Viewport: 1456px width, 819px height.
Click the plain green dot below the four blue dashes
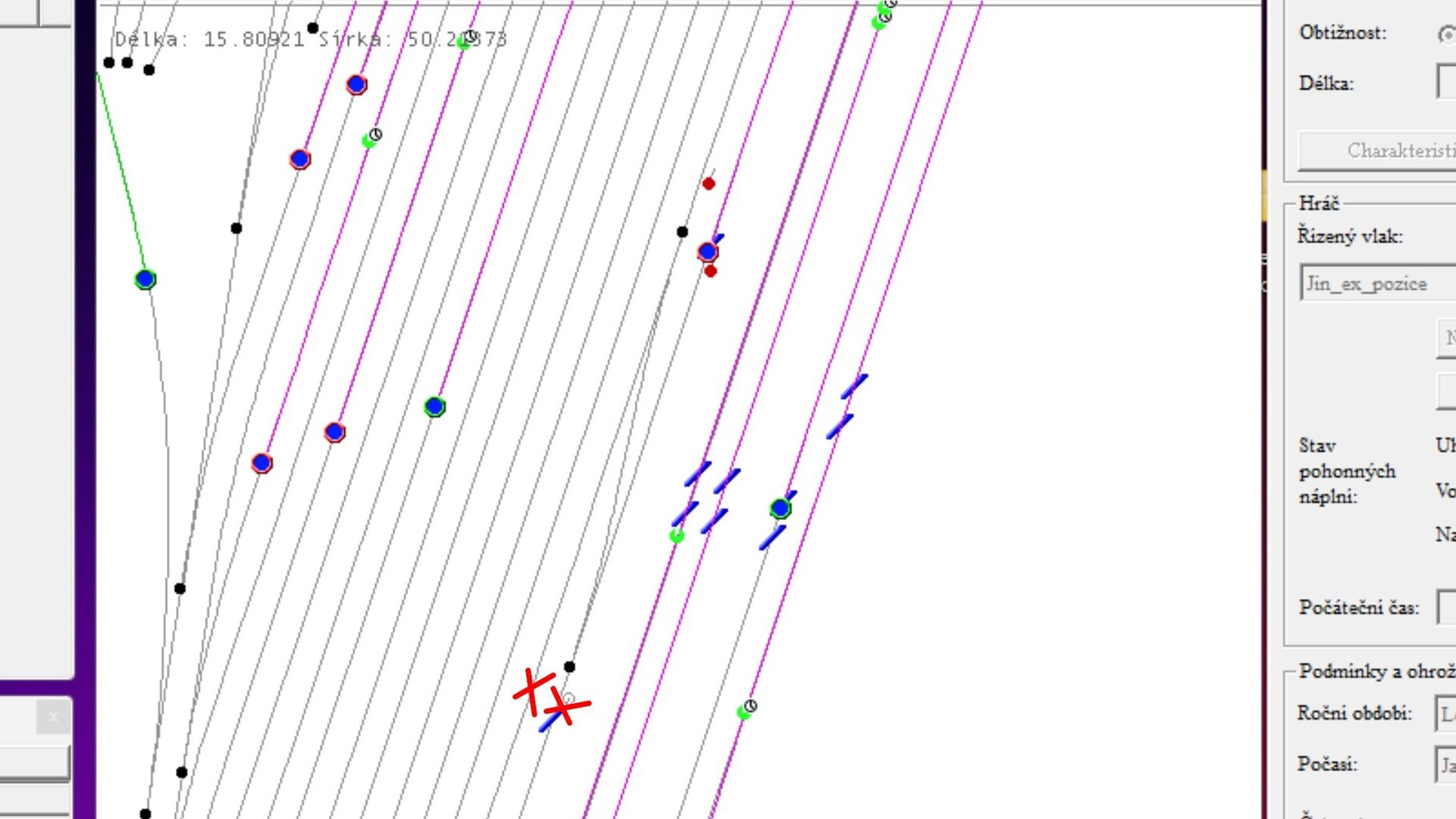pyautogui.click(x=676, y=536)
